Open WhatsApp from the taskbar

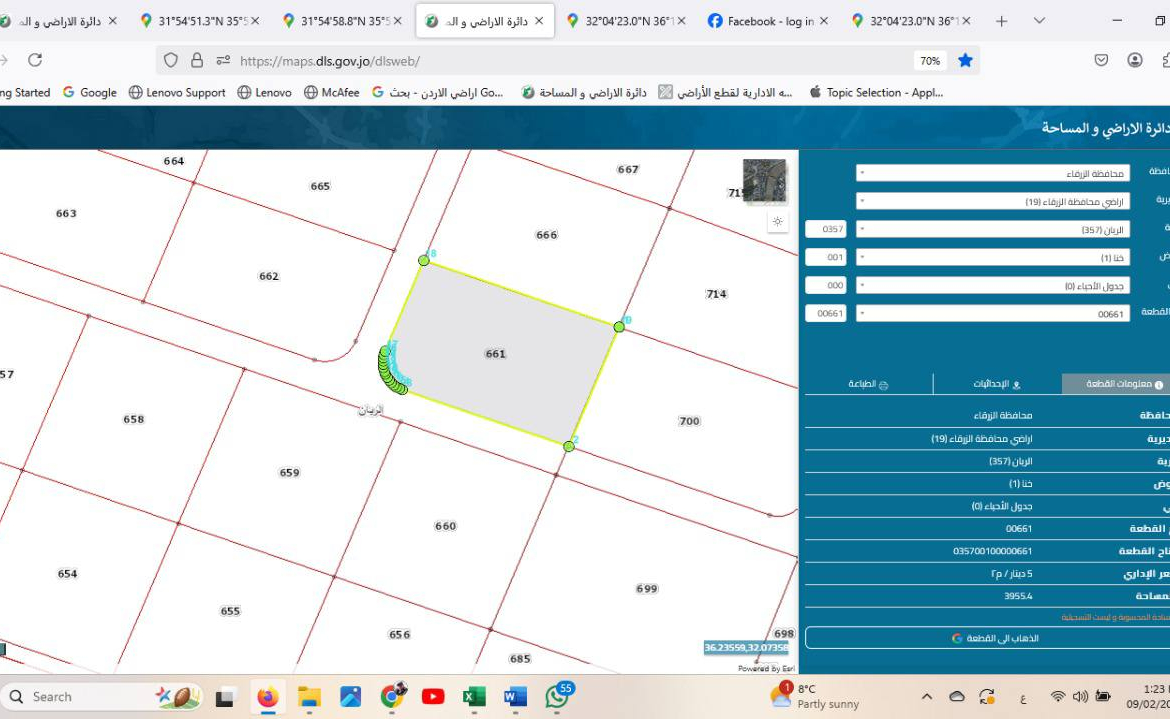(557, 697)
